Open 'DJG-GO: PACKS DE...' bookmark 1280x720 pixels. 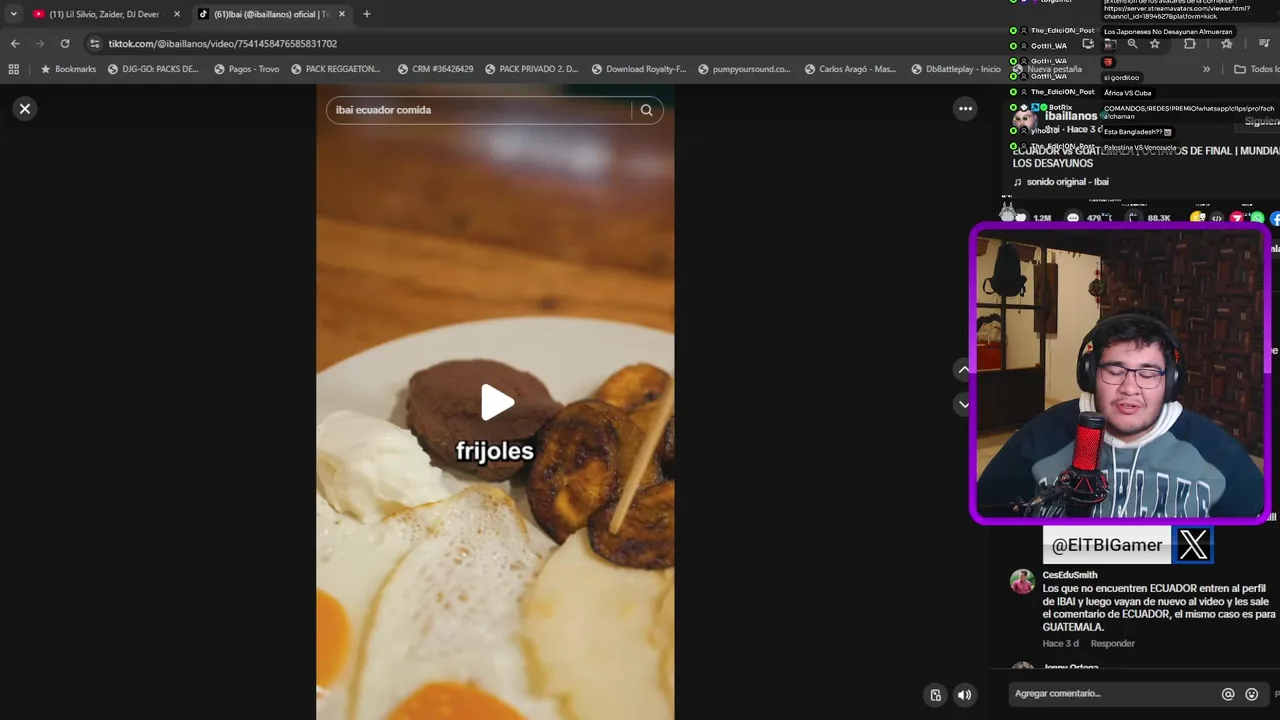[153, 69]
